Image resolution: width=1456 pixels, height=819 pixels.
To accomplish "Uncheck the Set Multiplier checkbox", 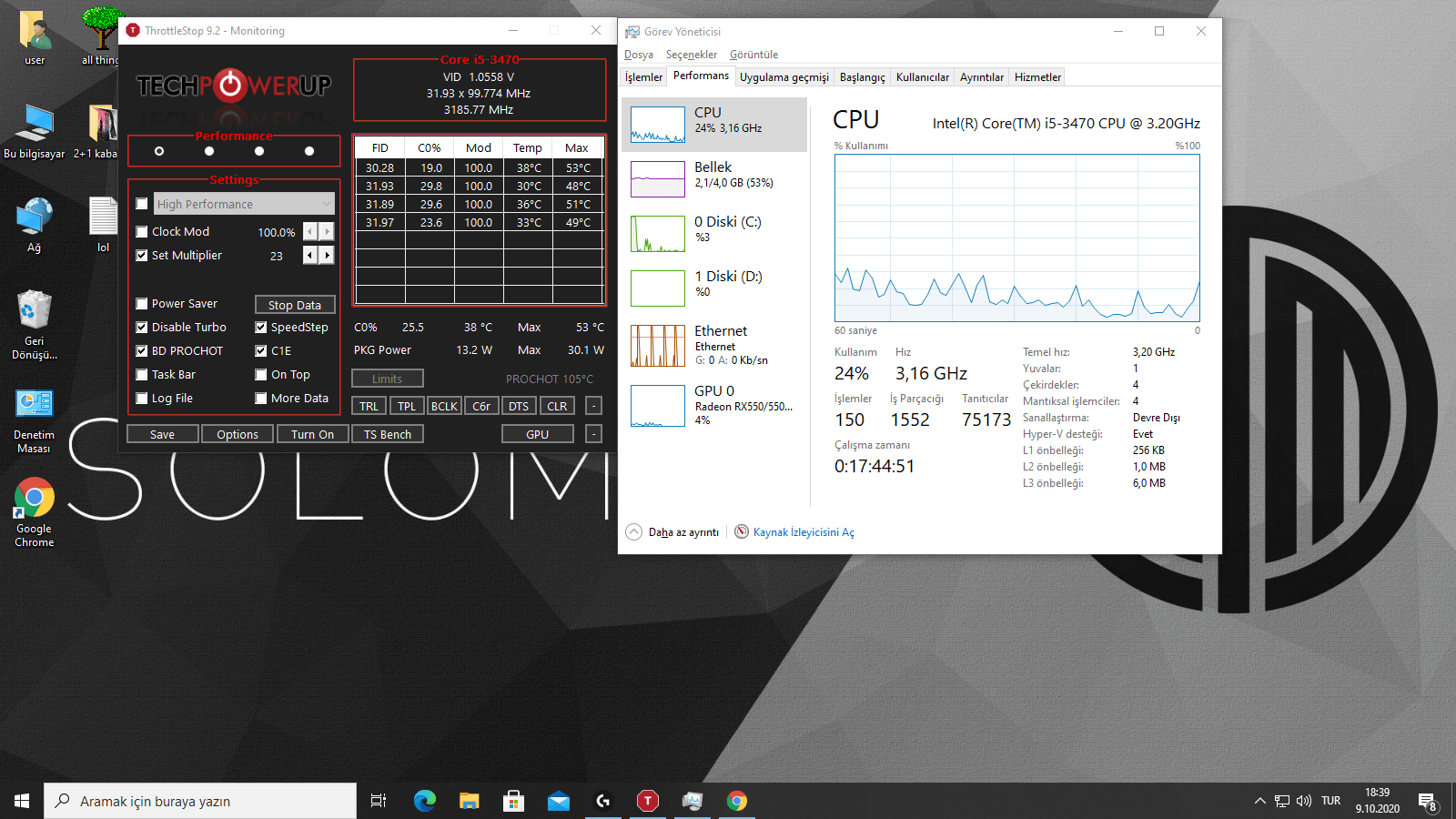I will coord(142,256).
